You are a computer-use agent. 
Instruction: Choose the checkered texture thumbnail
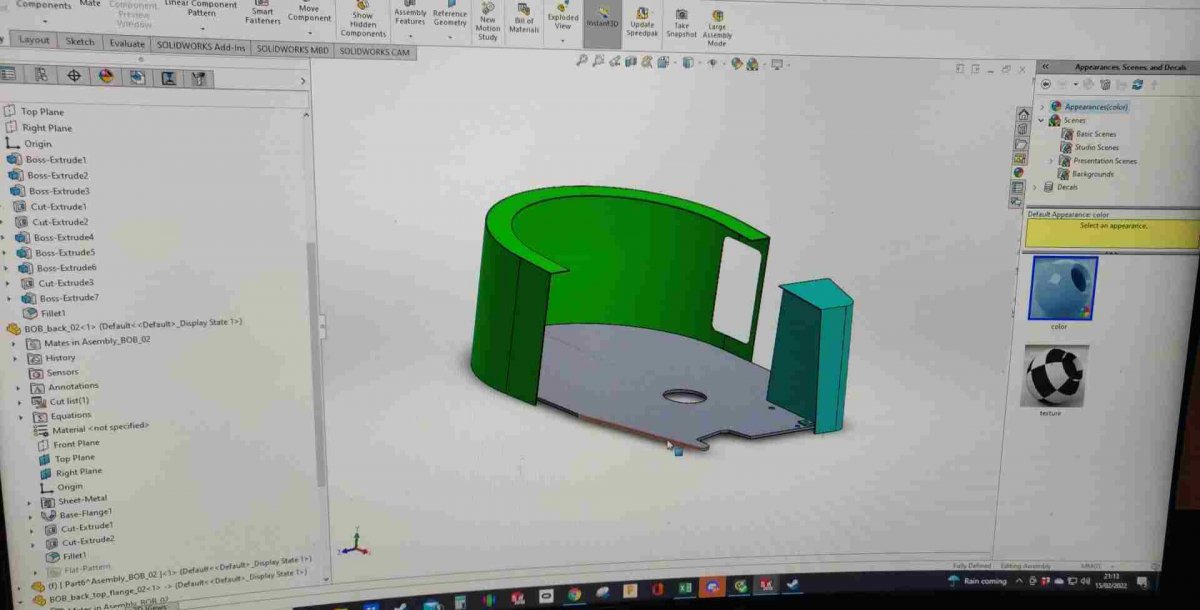coord(1055,376)
